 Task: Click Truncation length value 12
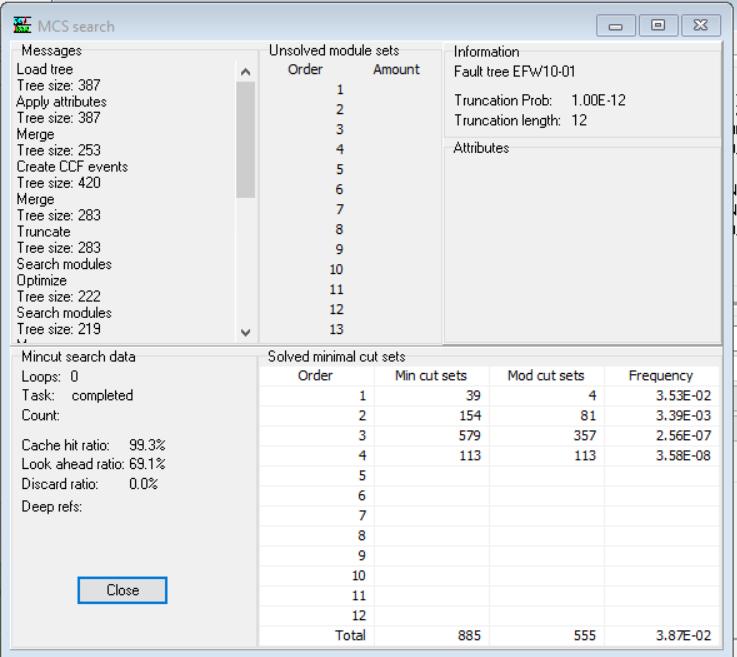[579, 121]
